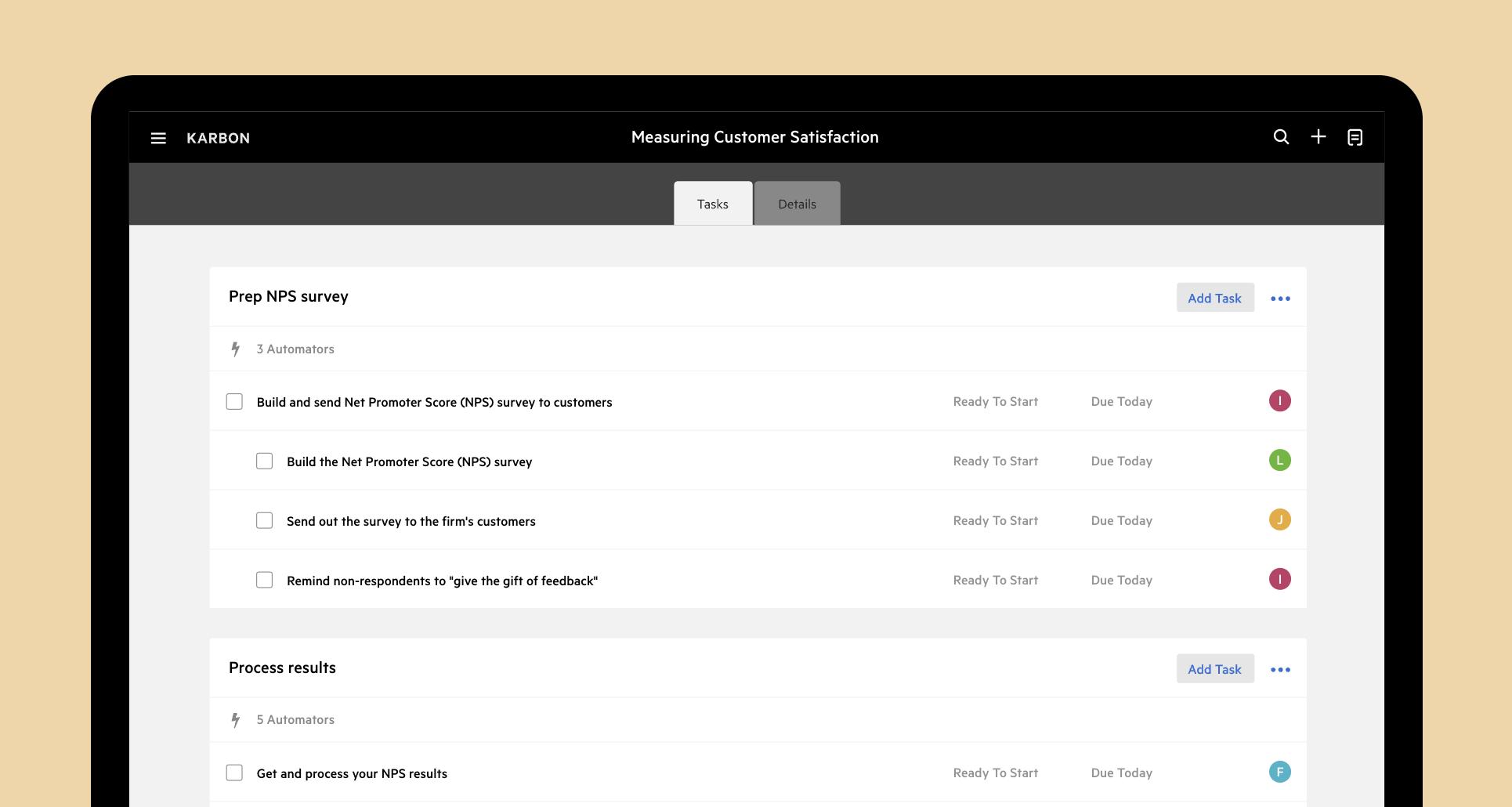Viewport: 1512px width, 807px height.
Task: Click Add Task in Prep NPS survey section
Action: 1215,298
